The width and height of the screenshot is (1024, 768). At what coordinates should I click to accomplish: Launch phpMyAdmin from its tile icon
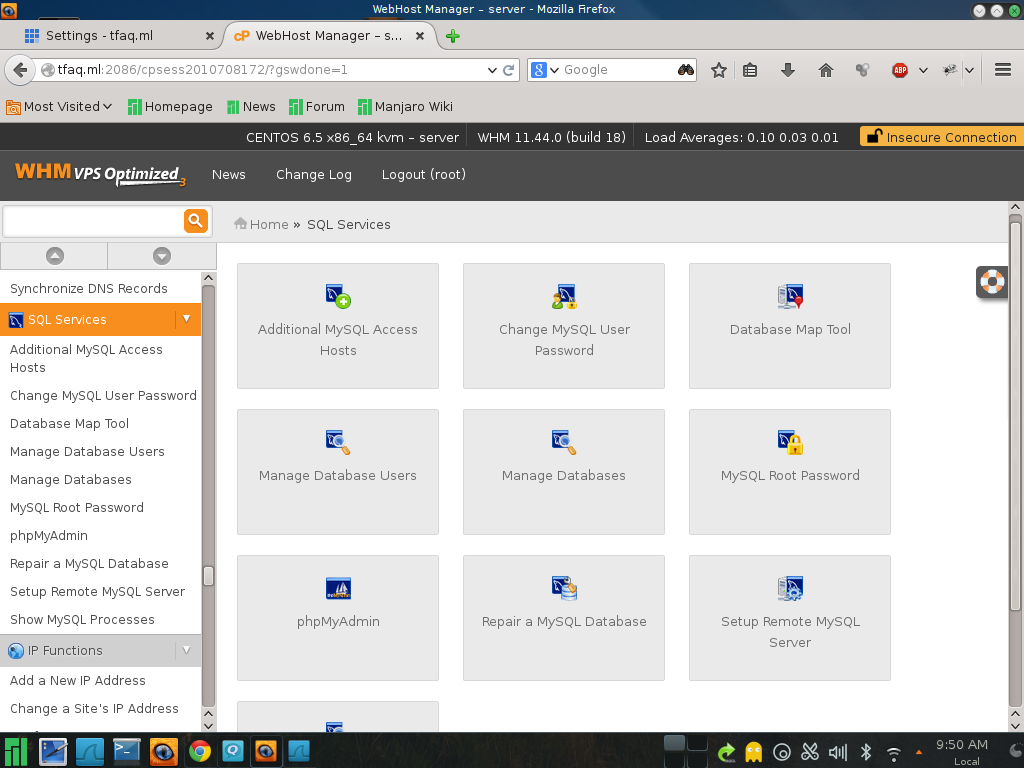click(x=338, y=588)
